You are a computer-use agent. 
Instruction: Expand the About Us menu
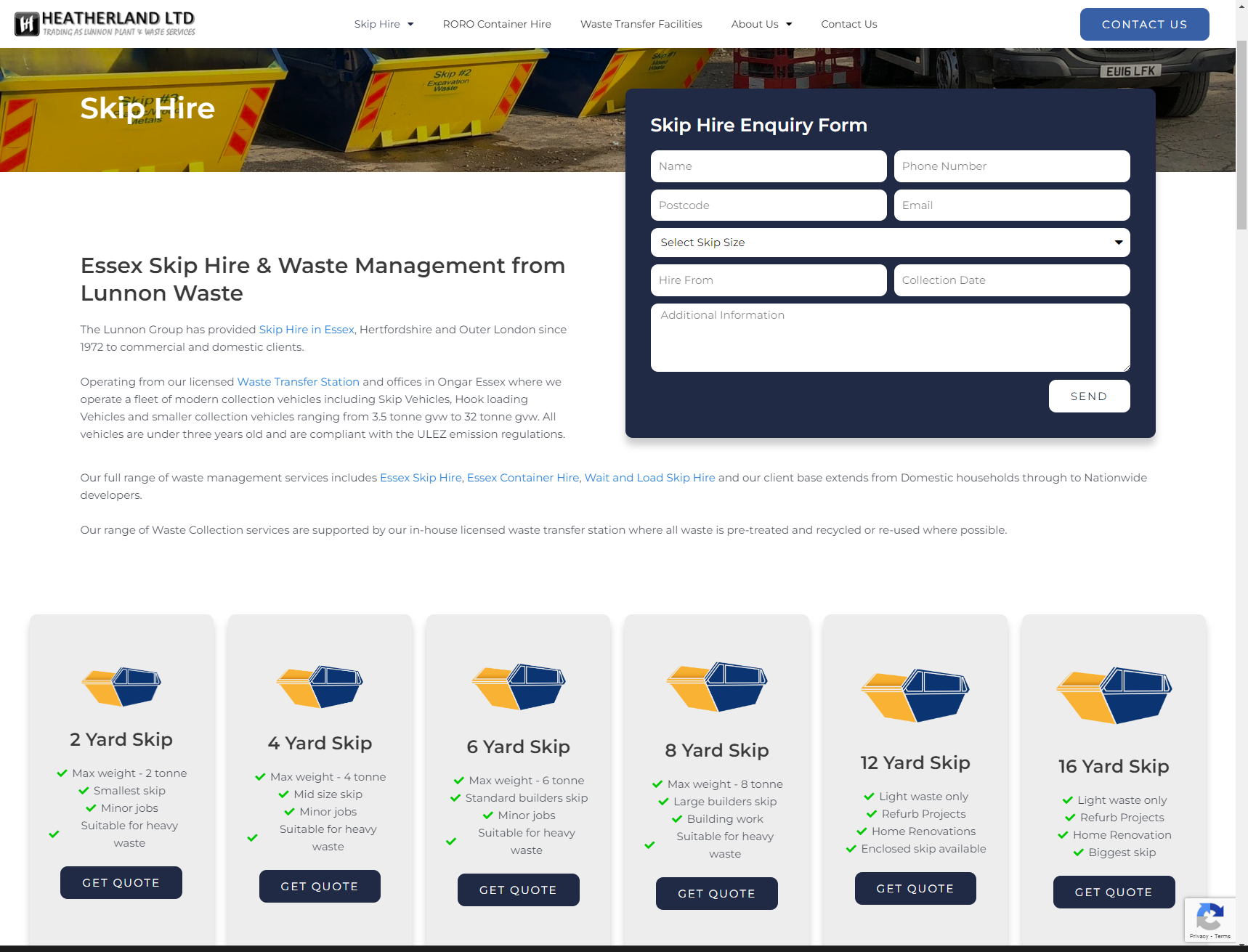761,24
